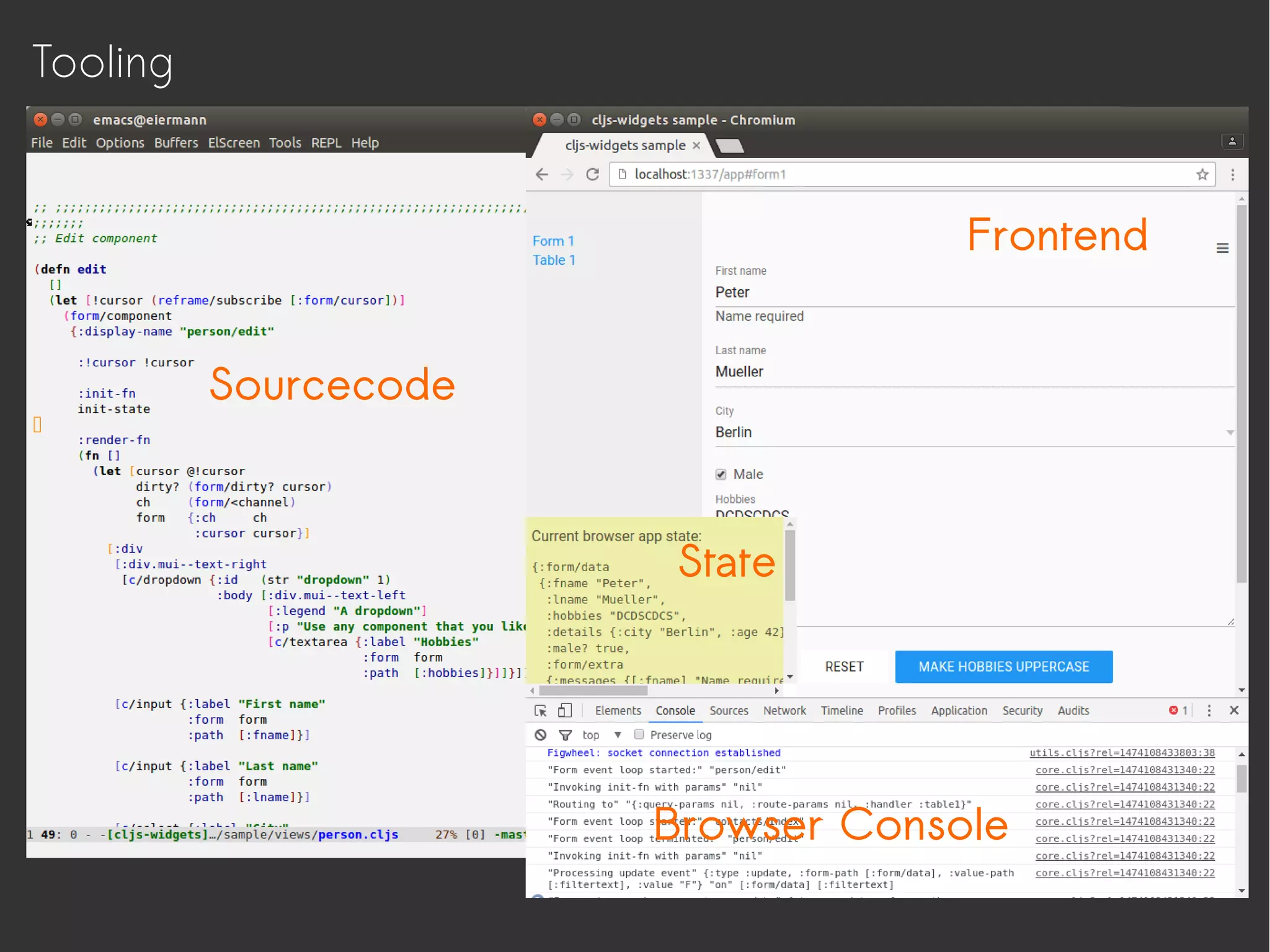Open the Chromium three-dot menu

(1233, 175)
